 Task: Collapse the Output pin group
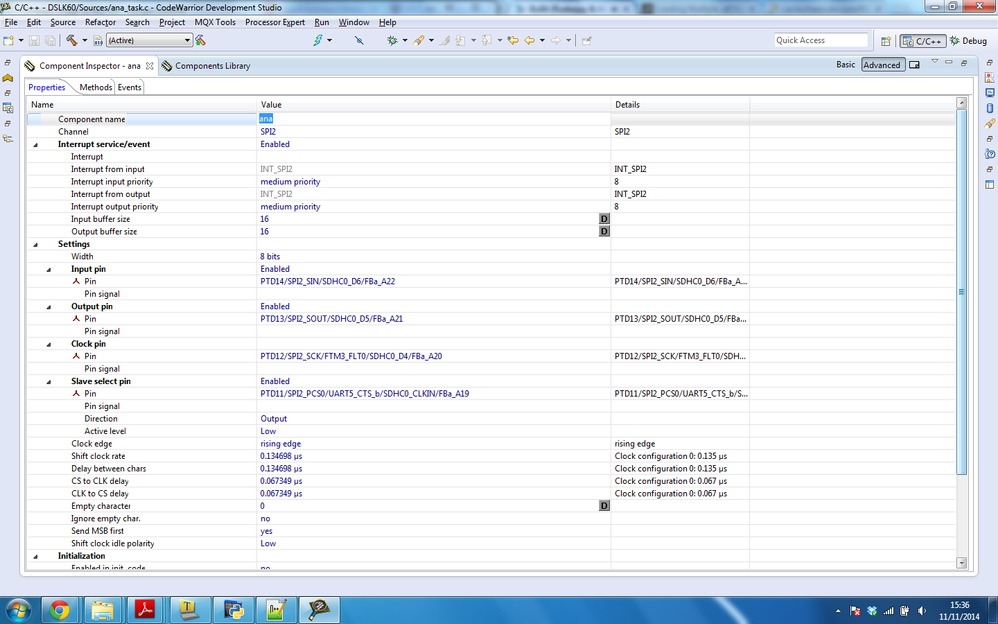49,307
